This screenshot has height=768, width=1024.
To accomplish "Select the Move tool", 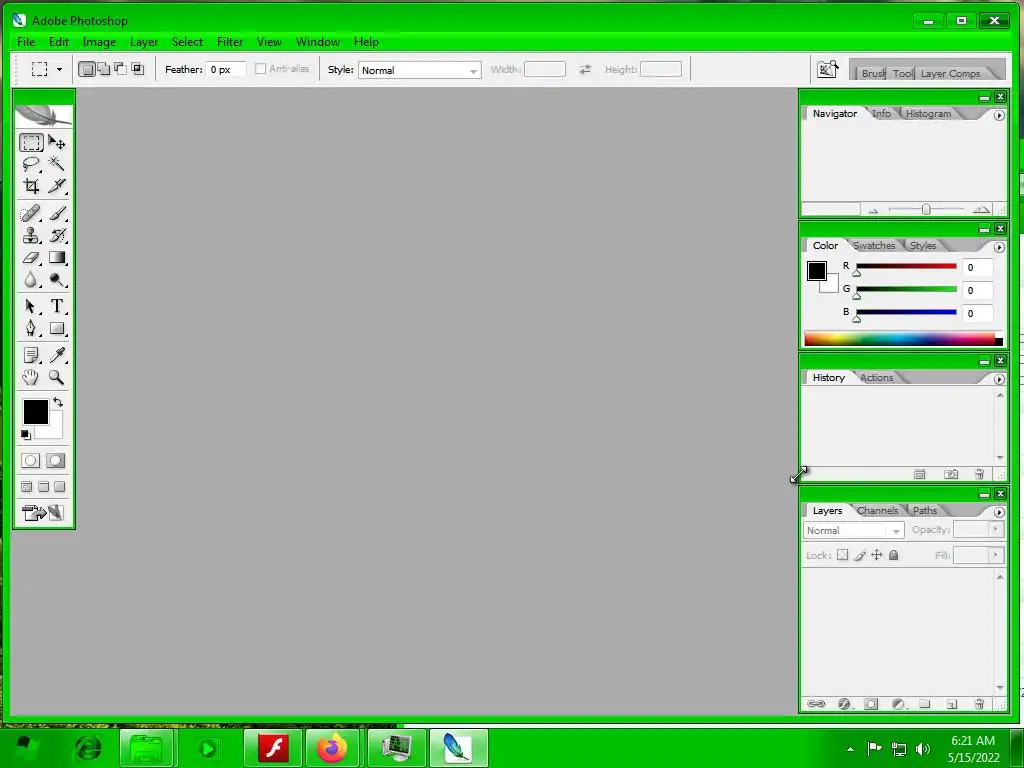I will [57, 142].
